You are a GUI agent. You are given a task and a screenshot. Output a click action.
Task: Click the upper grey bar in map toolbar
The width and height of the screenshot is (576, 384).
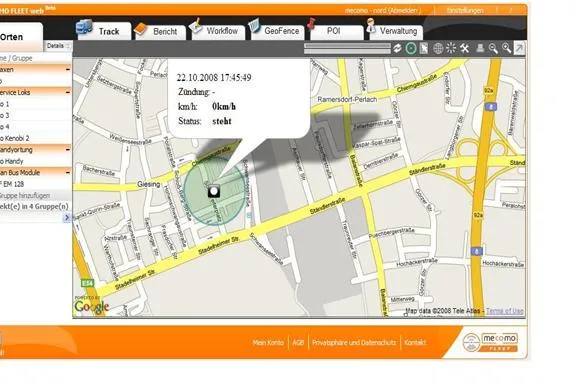[347, 46]
